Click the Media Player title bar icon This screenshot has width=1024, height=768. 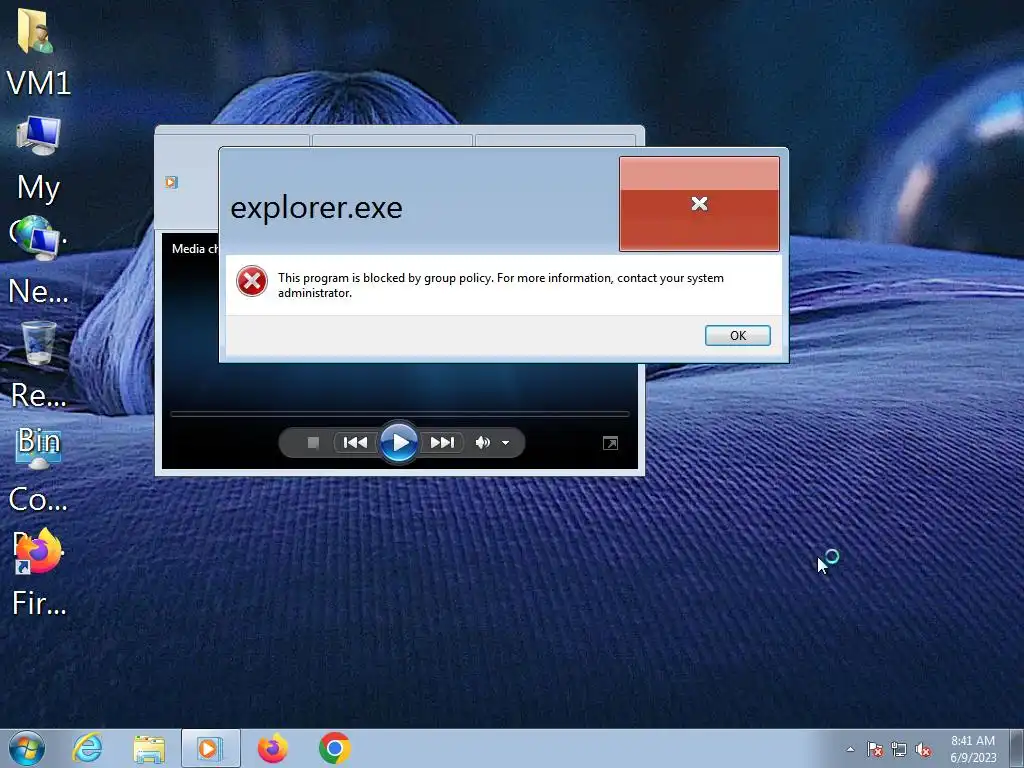point(172,182)
